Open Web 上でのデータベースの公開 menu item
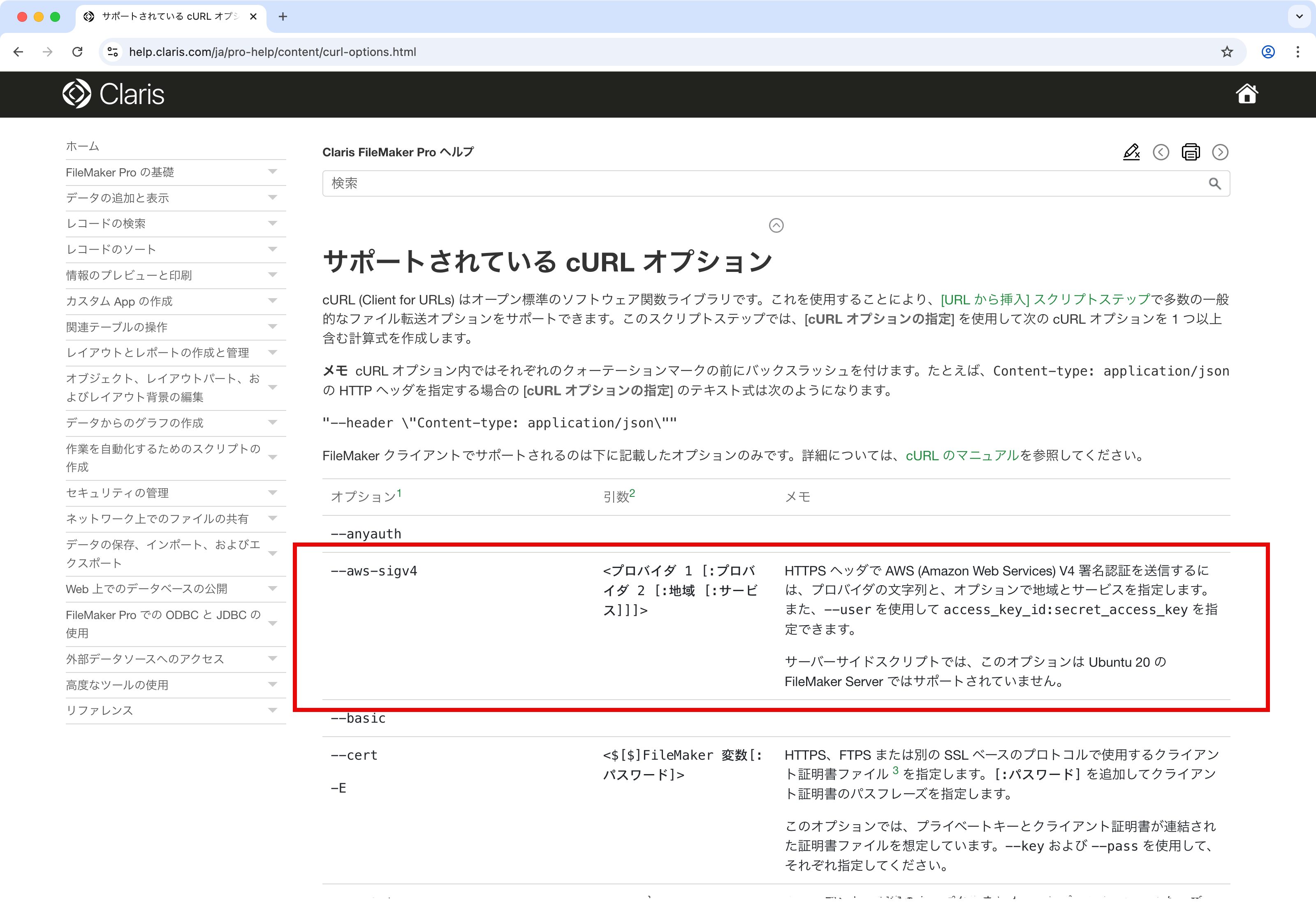Screen dimensions: 1316x909 pos(146,588)
